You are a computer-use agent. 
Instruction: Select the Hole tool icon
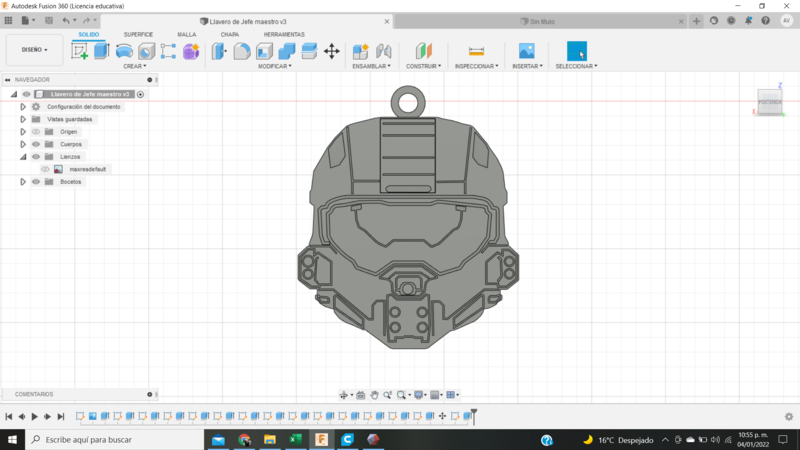pyautogui.click(x=146, y=51)
